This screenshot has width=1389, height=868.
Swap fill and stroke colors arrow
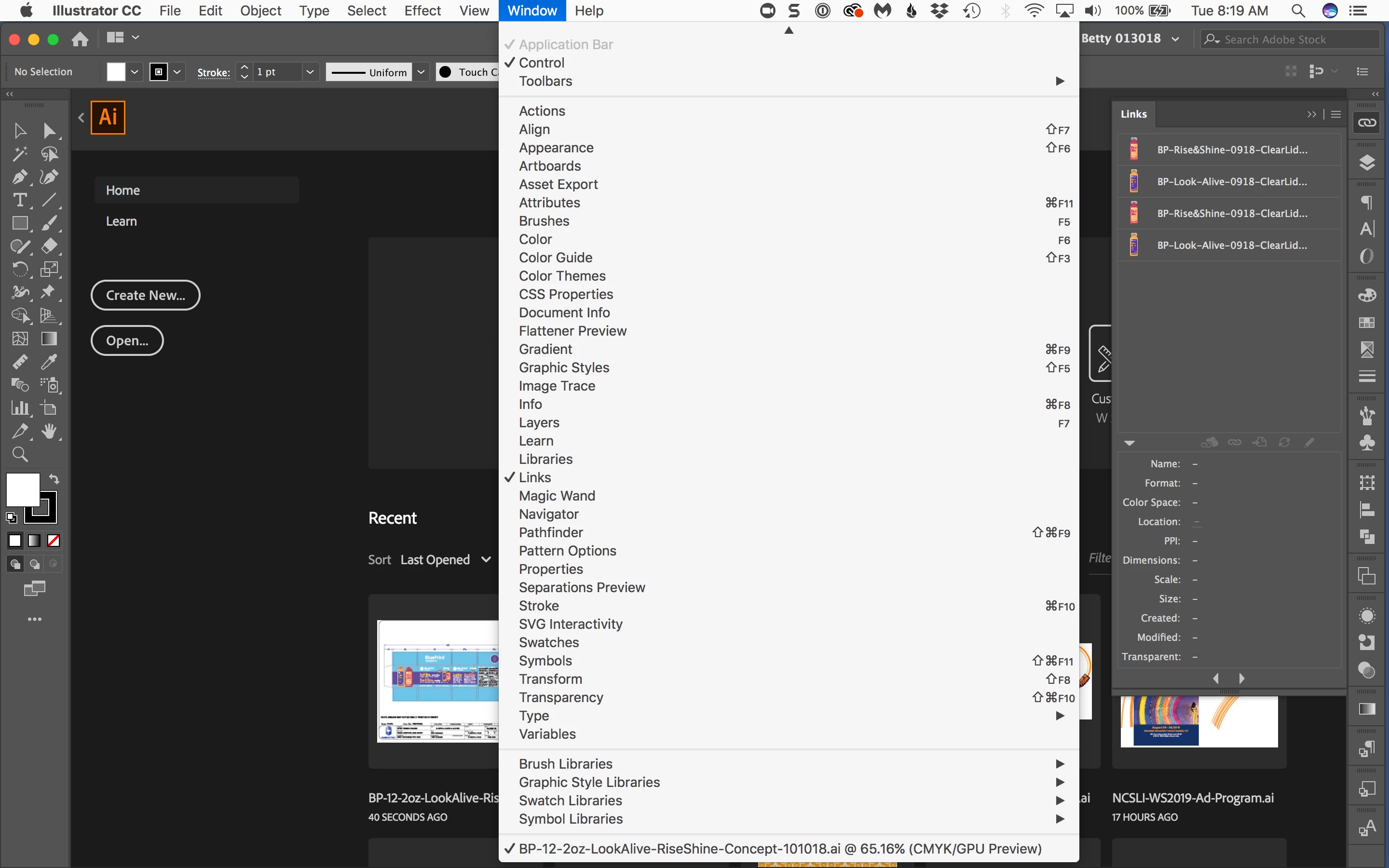point(54,479)
